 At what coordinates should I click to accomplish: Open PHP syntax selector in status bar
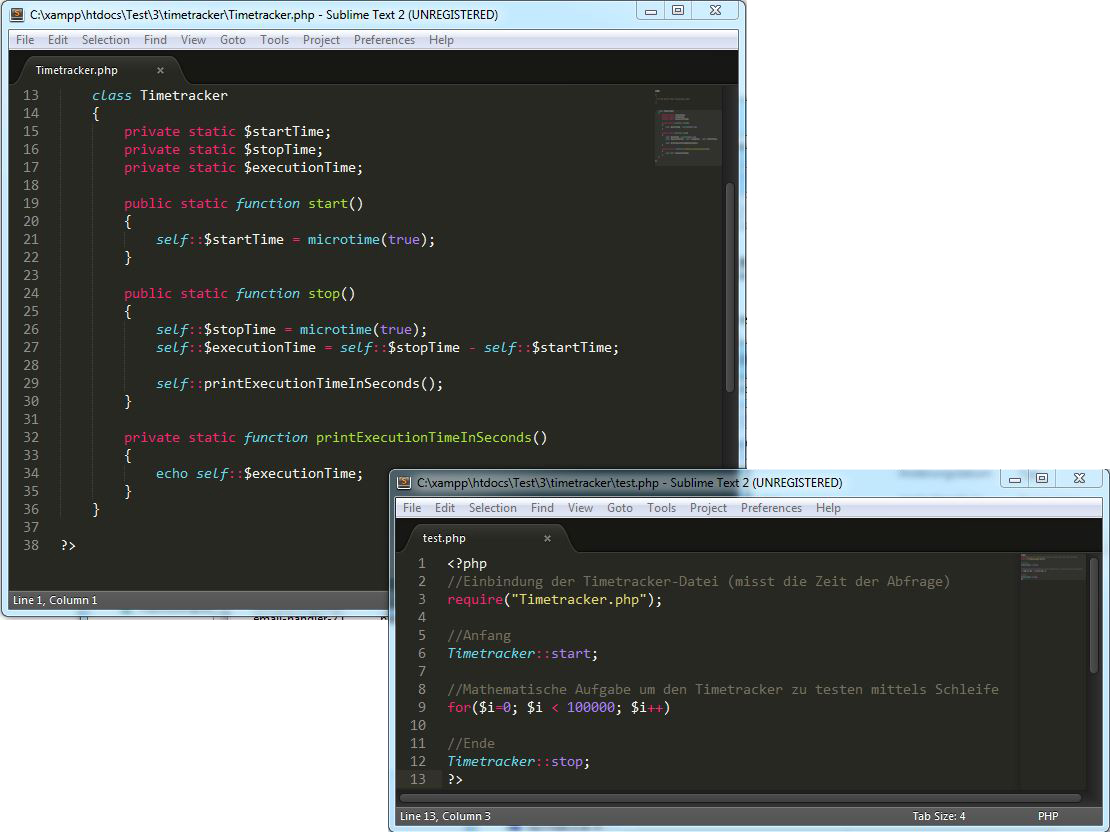1048,816
